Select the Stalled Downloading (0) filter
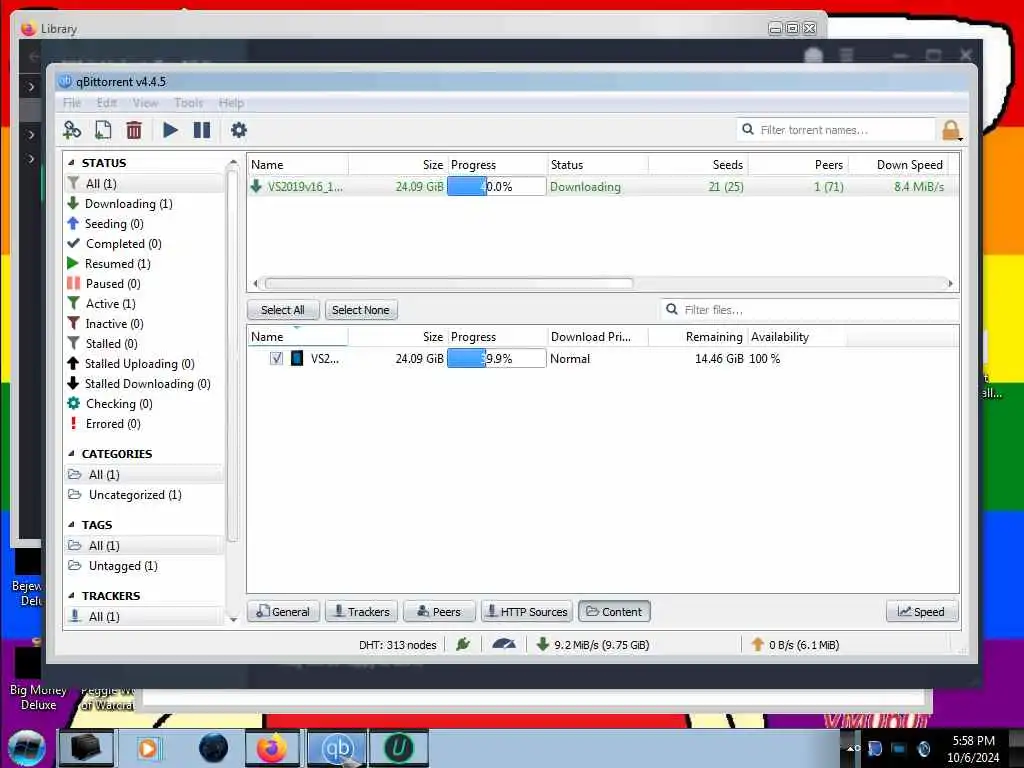 coord(148,384)
